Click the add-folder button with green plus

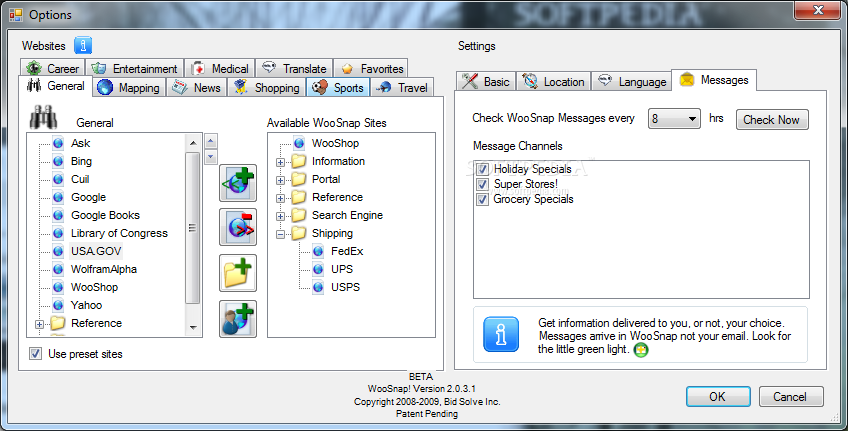point(238,273)
